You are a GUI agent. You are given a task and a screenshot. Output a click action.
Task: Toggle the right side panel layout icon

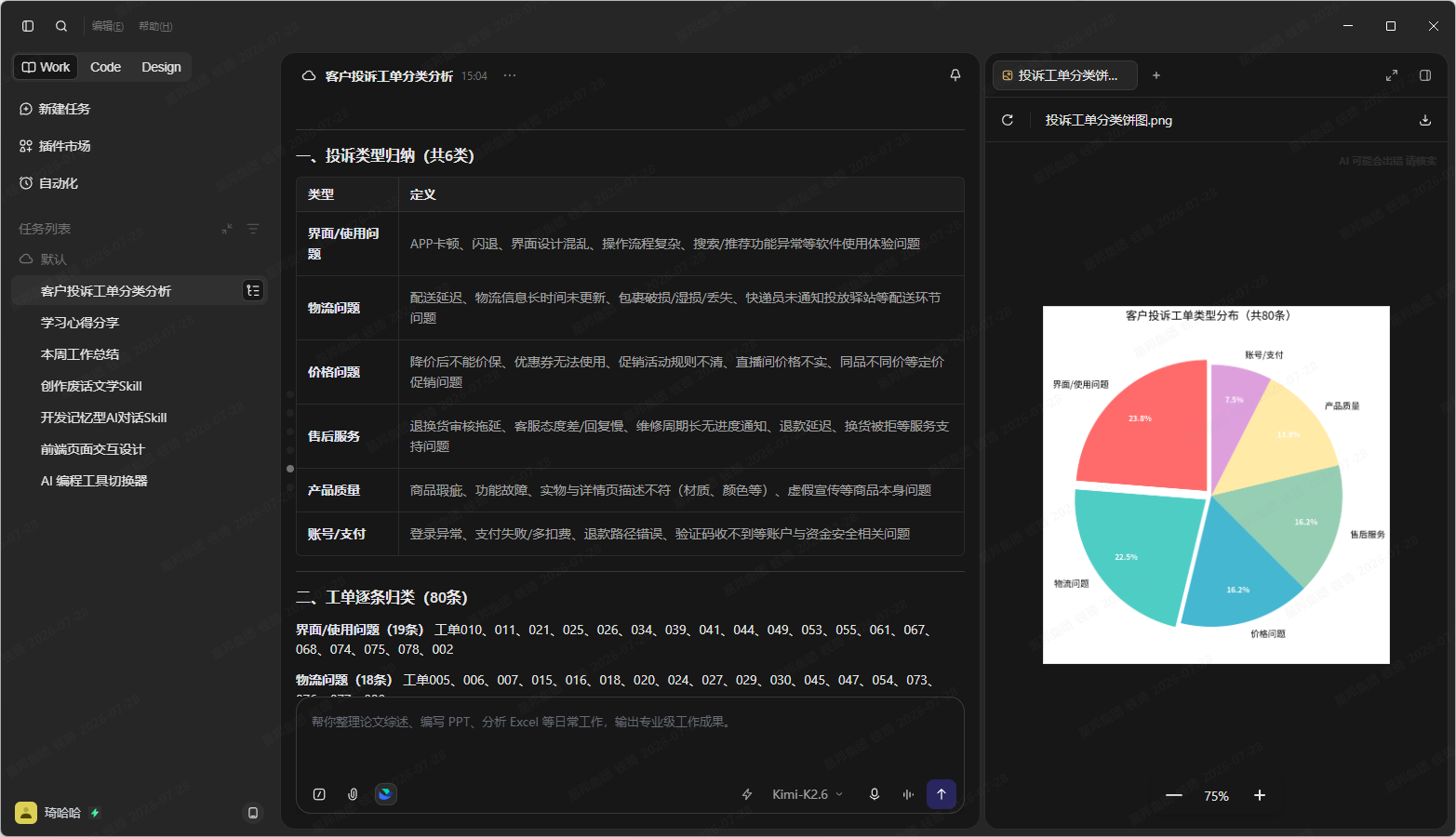[1425, 75]
